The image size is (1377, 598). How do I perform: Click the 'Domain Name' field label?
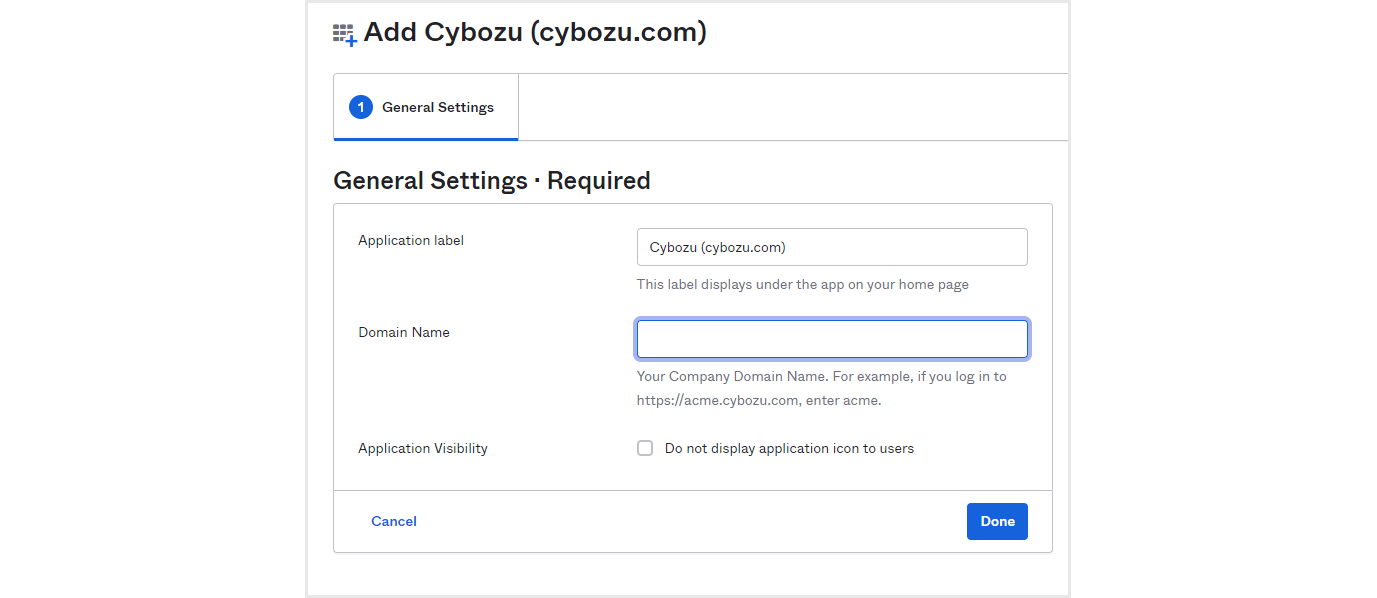pos(404,332)
